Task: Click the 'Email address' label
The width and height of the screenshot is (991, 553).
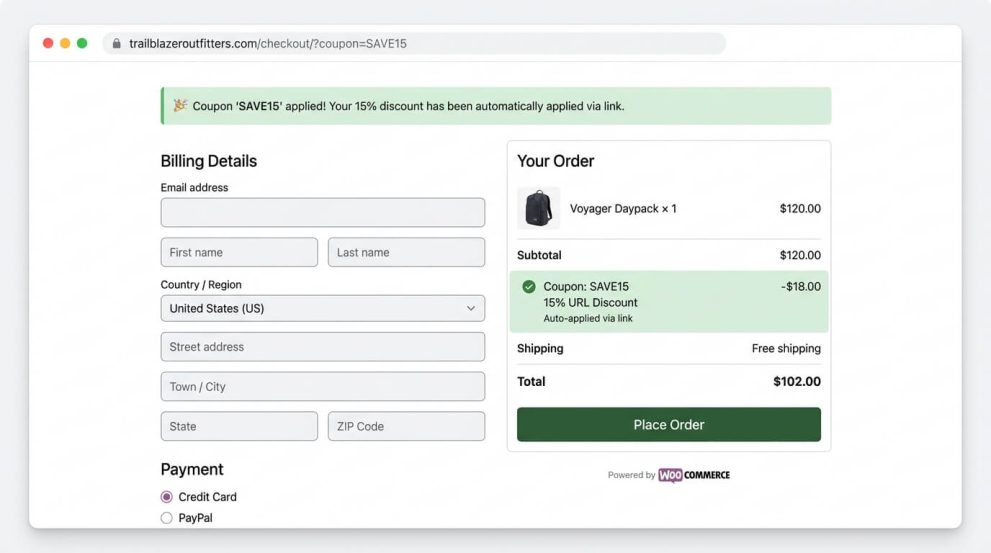Action: 194,188
